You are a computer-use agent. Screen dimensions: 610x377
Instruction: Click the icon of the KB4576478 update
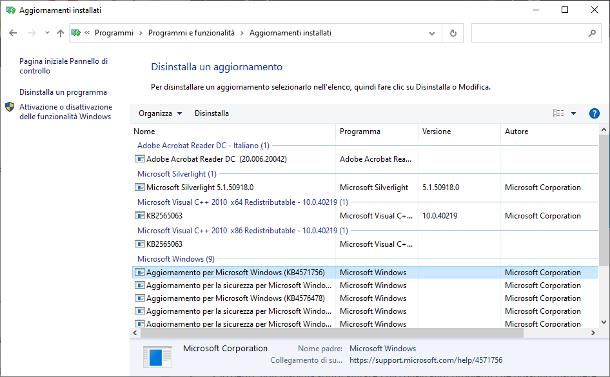[140, 298]
